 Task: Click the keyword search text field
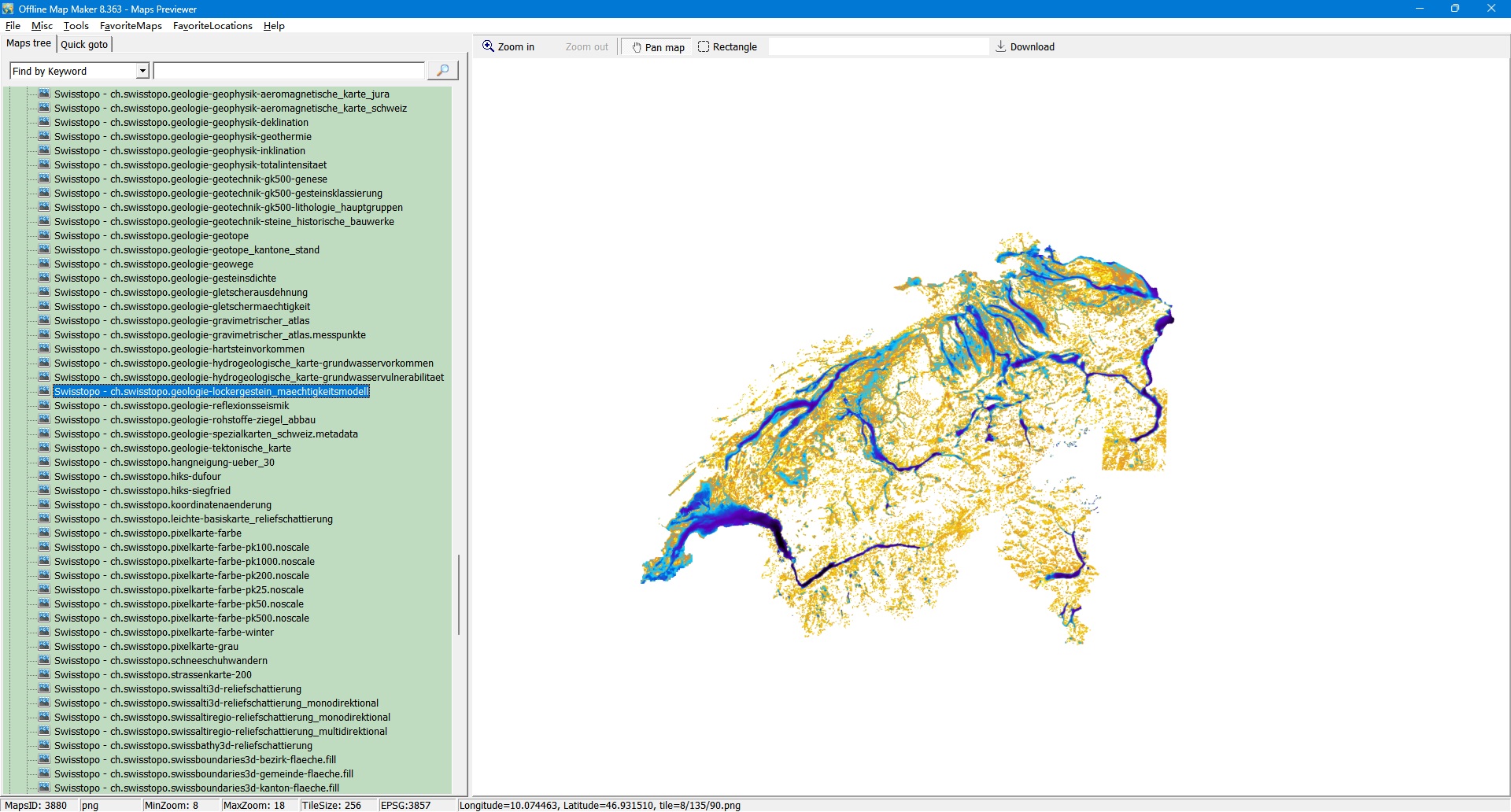[x=288, y=71]
